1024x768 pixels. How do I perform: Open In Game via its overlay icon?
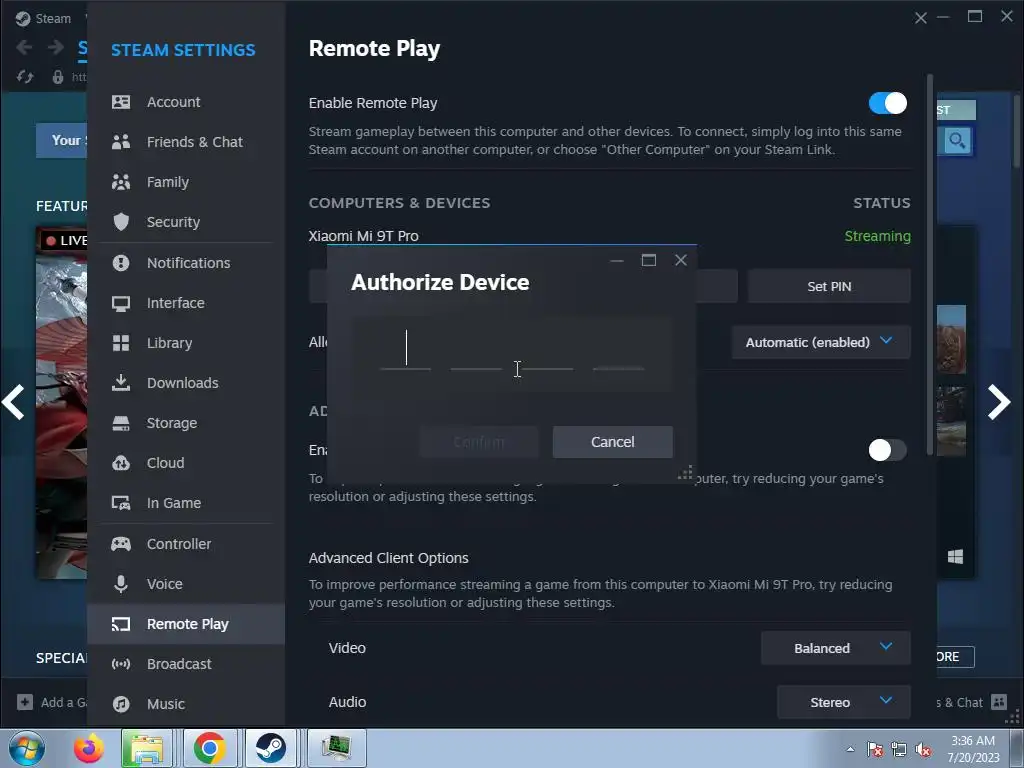click(121, 503)
